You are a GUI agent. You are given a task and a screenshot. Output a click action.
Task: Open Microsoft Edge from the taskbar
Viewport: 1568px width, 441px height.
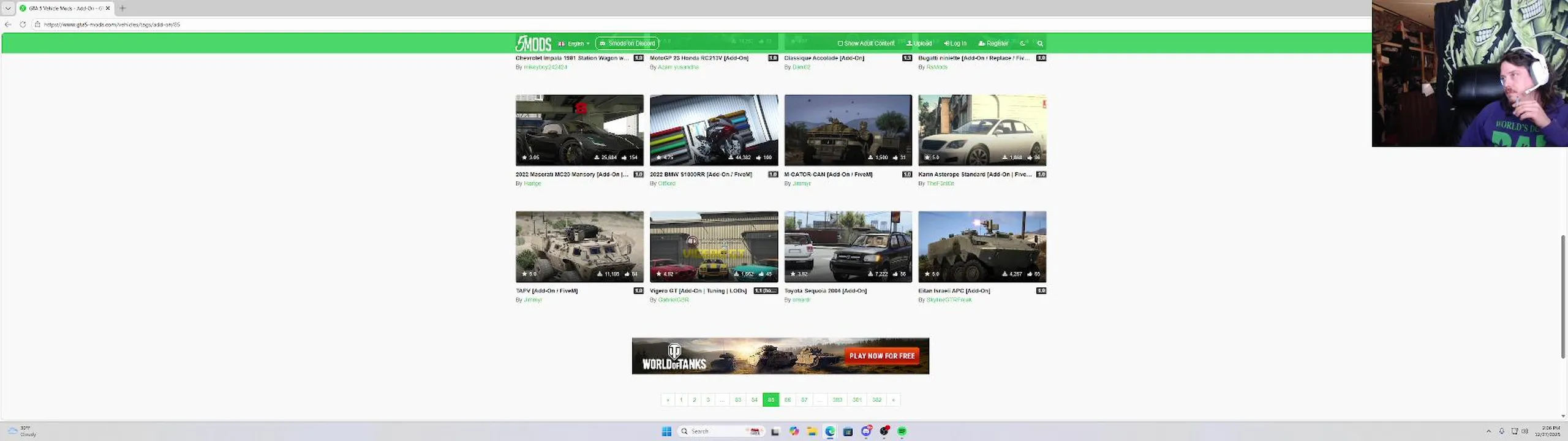[830, 432]
